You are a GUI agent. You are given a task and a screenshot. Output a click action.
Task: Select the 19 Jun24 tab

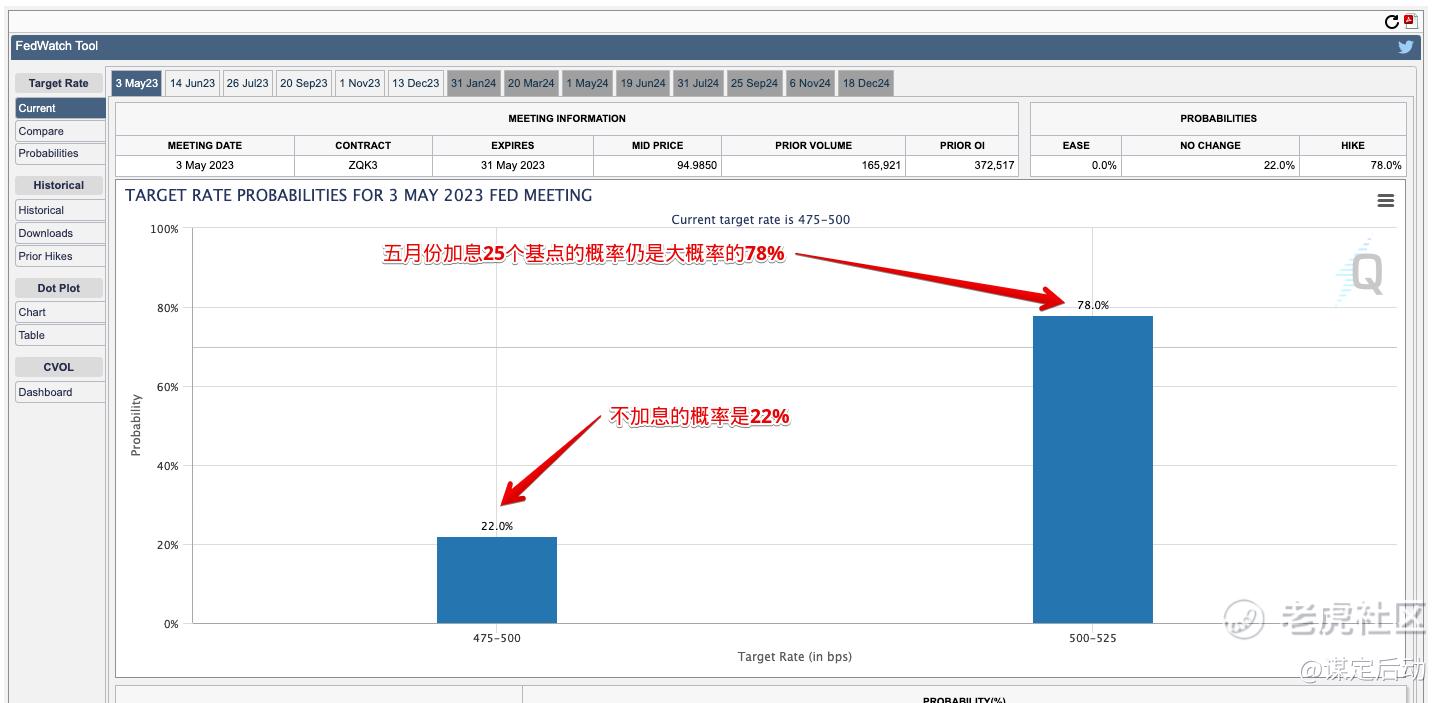[x=642, y=83]
